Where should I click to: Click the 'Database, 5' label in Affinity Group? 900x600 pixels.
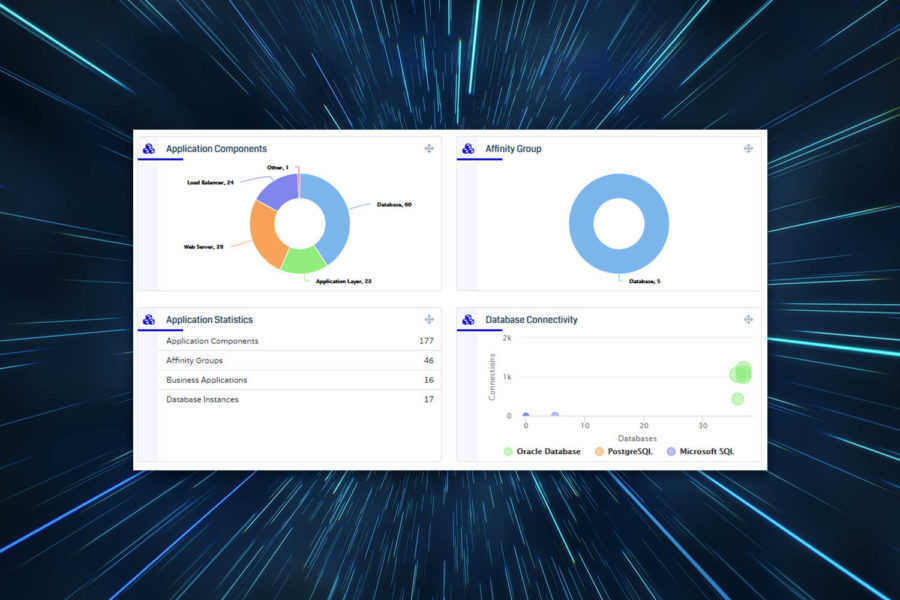(645, 281)
